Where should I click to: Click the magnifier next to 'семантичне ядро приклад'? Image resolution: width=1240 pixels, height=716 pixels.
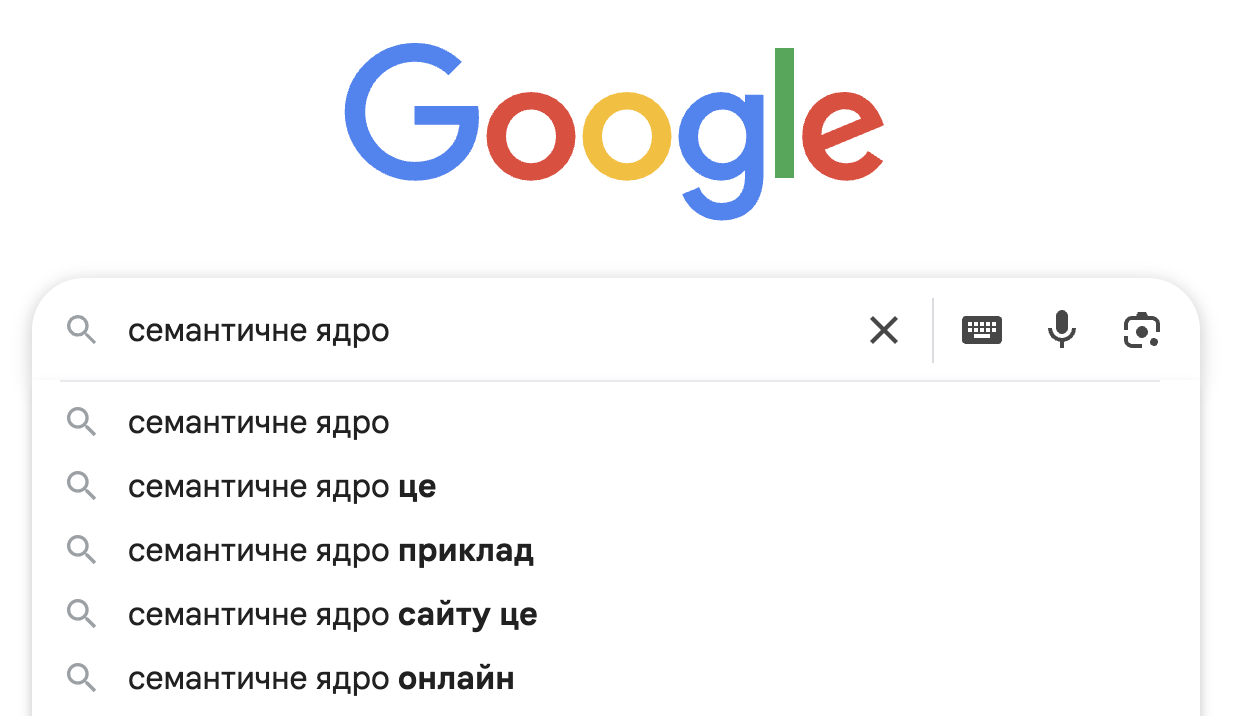(82, 550)
